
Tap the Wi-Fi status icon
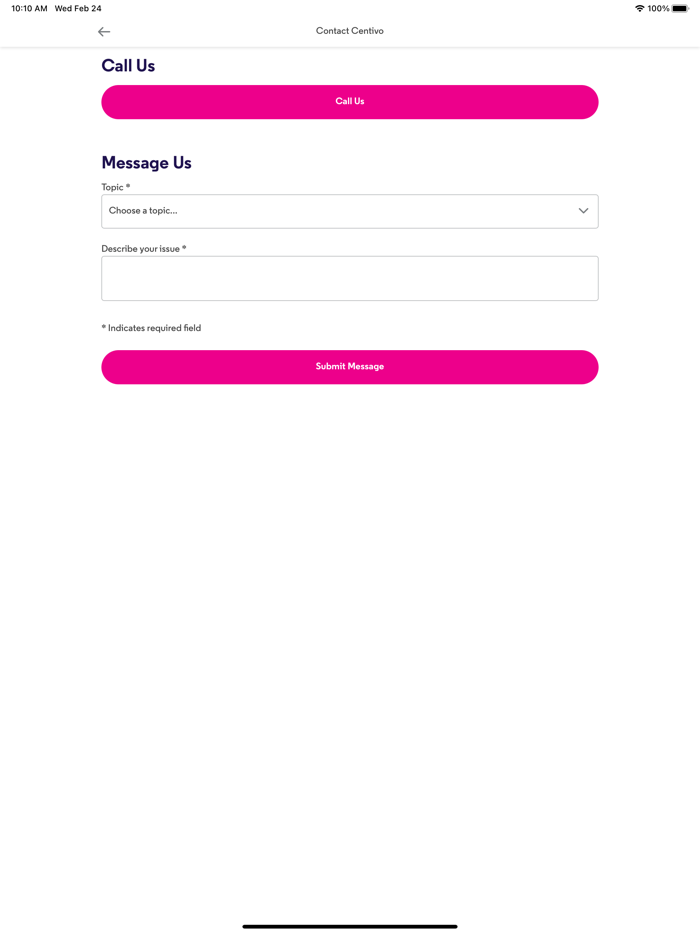640,8
